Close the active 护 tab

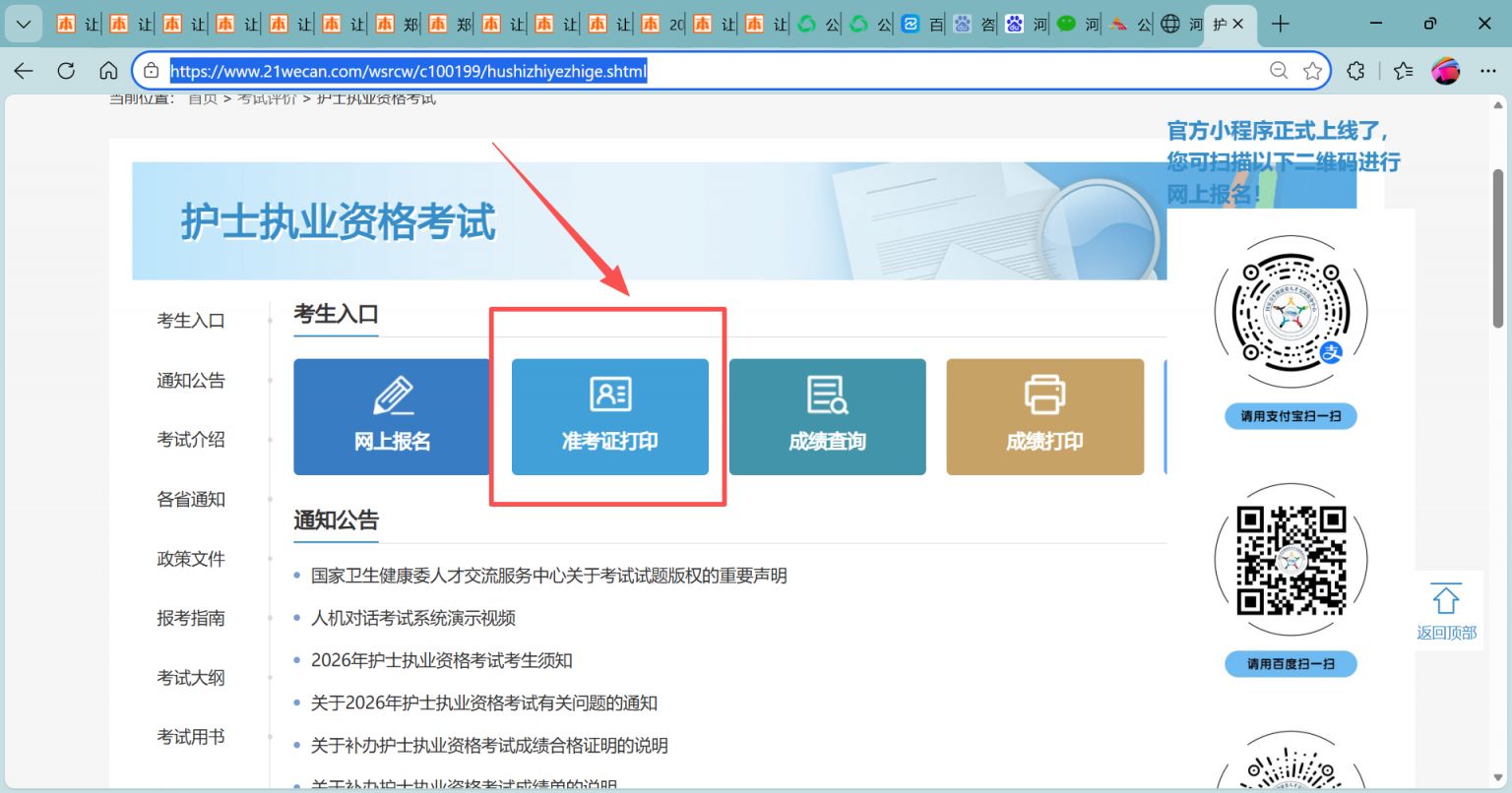[1238, 24]
